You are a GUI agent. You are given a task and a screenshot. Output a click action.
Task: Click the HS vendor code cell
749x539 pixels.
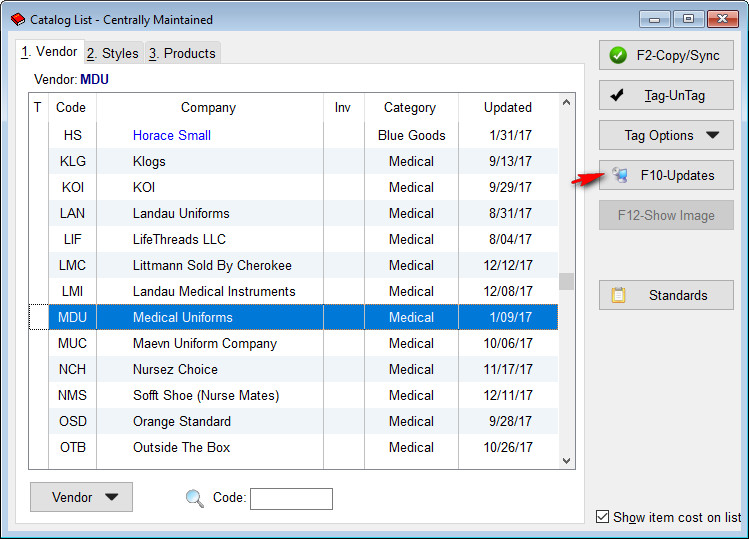73,135
